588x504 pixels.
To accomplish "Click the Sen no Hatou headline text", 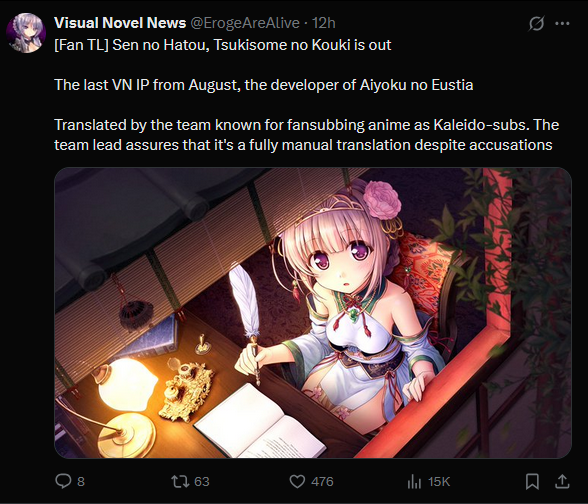I will click(223, 45).
